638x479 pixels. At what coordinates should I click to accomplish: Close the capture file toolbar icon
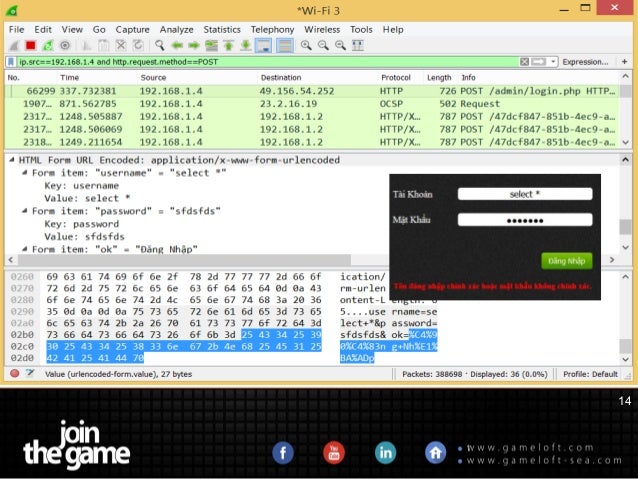click(x=121, y=46)
